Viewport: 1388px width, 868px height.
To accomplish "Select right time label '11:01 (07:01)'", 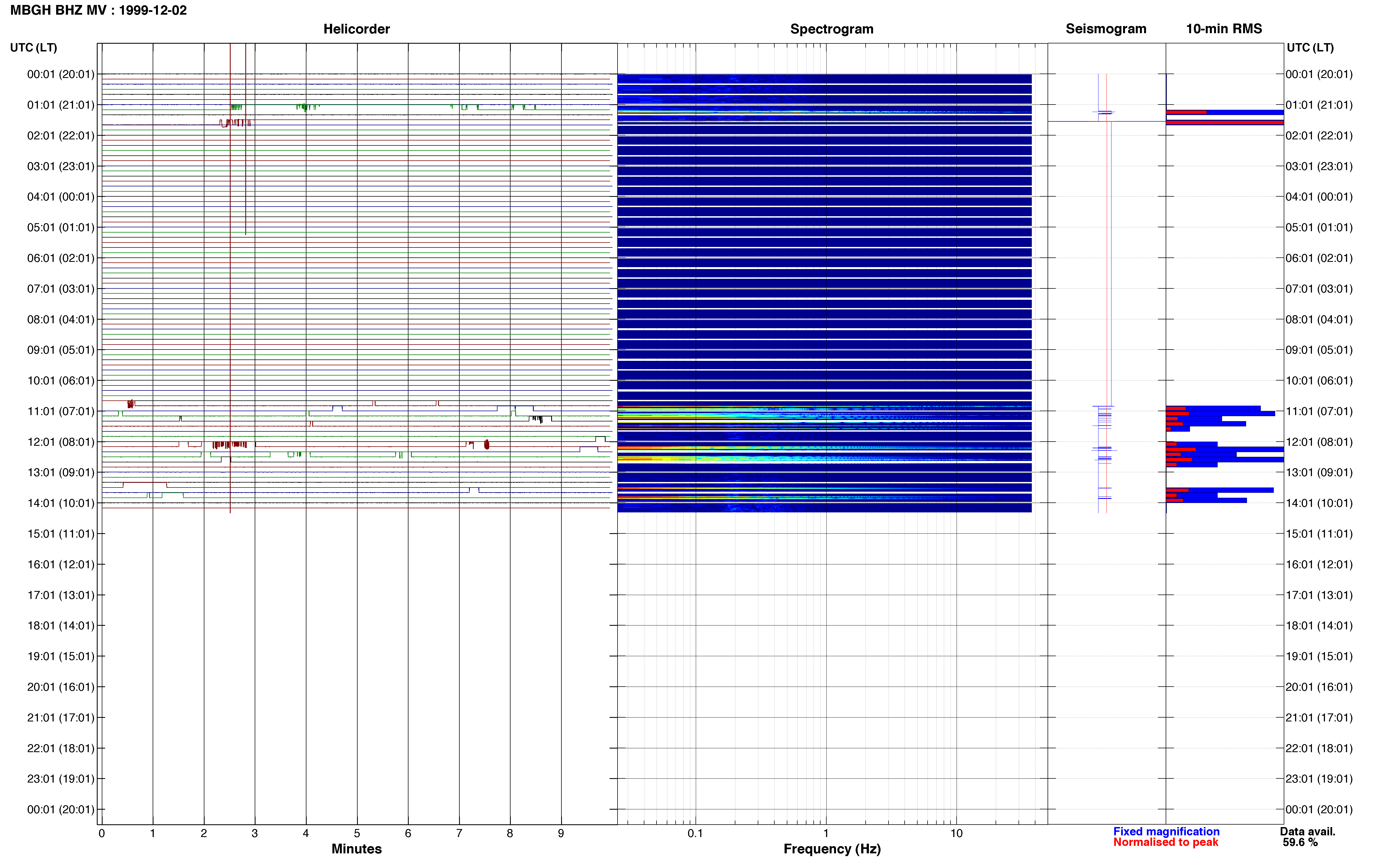I will [1319, 411].
